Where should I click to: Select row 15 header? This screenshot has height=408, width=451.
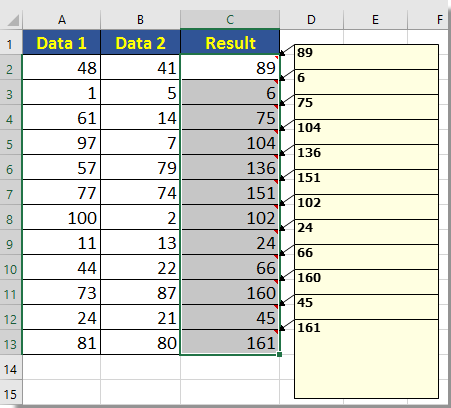click(11, 392)
